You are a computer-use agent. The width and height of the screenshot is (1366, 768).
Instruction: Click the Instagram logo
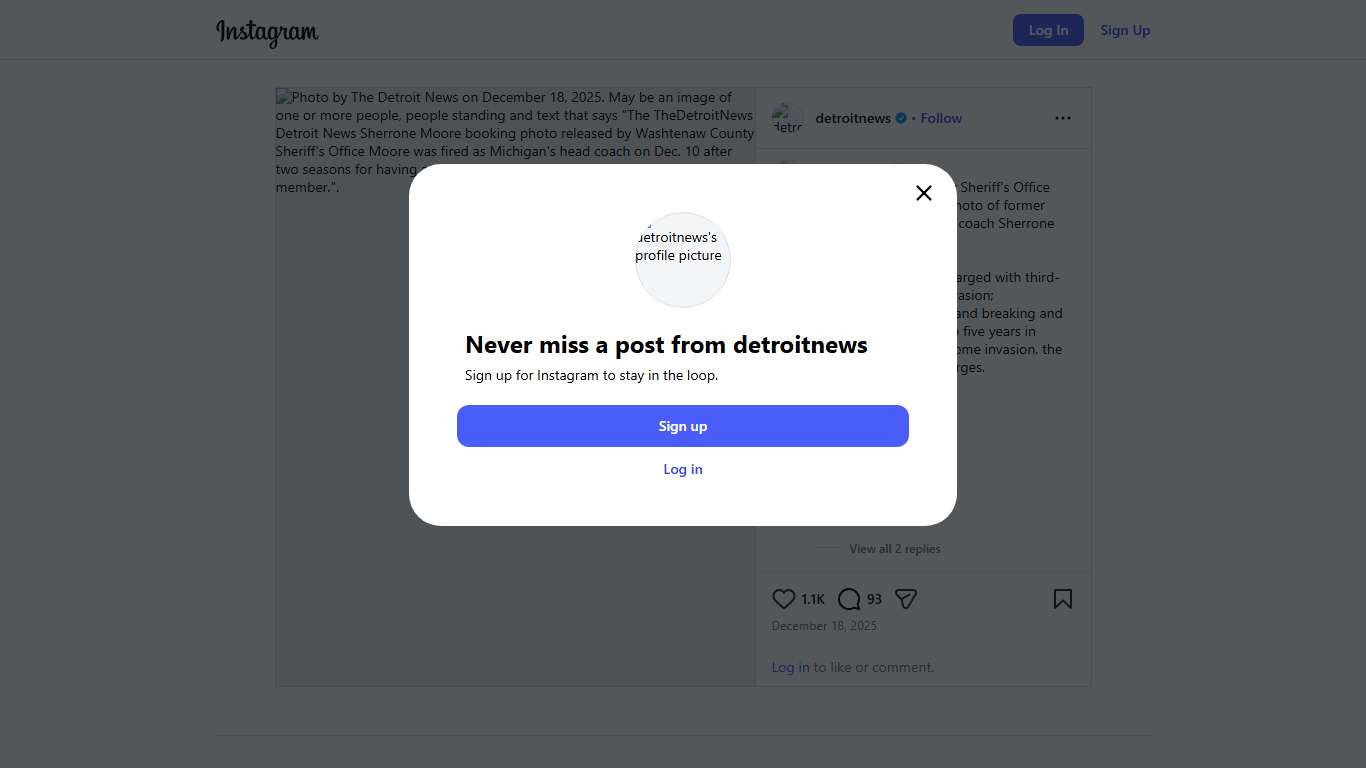[267, 32]
